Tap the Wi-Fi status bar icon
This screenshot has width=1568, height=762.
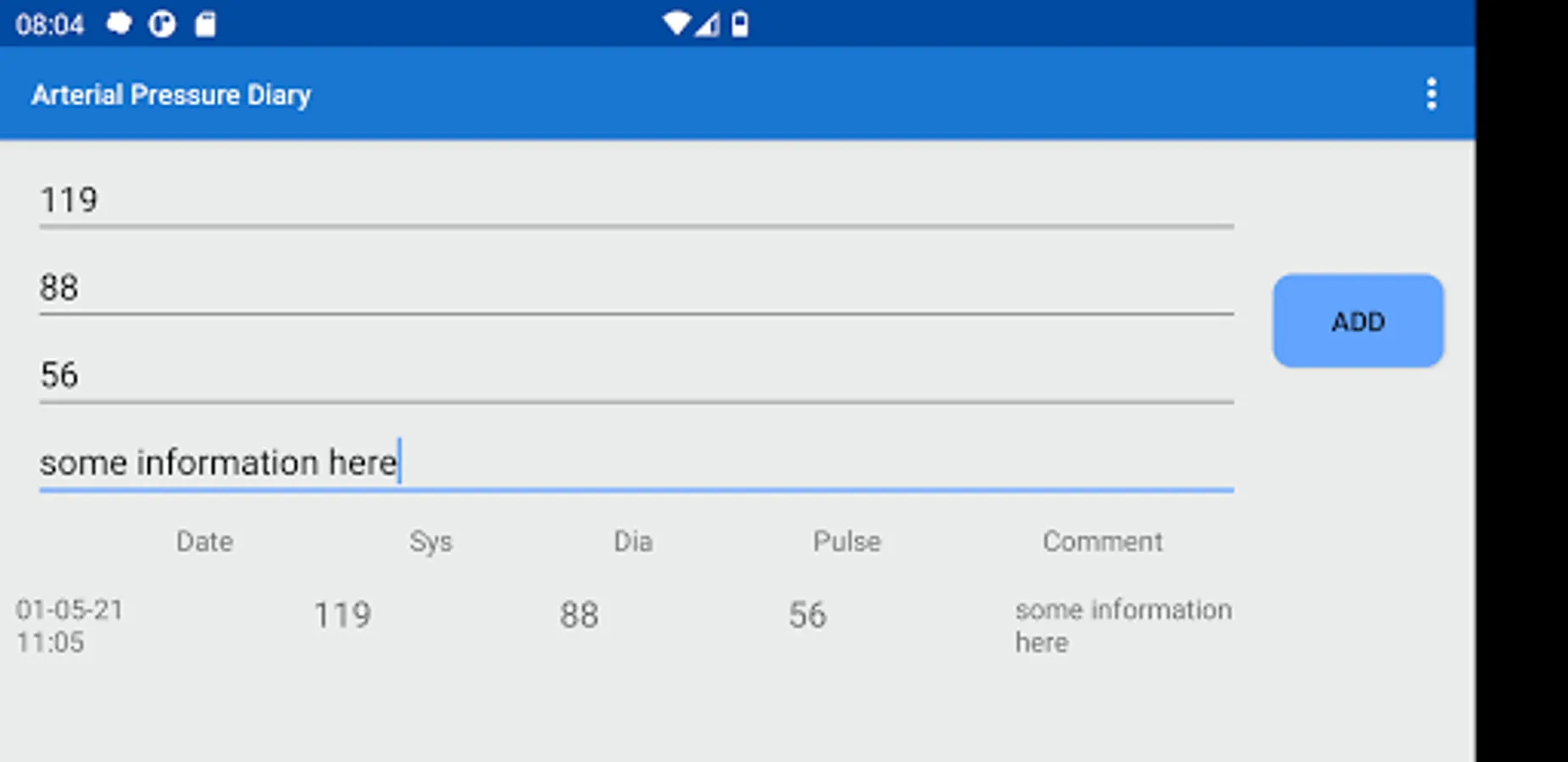(676, 24)
